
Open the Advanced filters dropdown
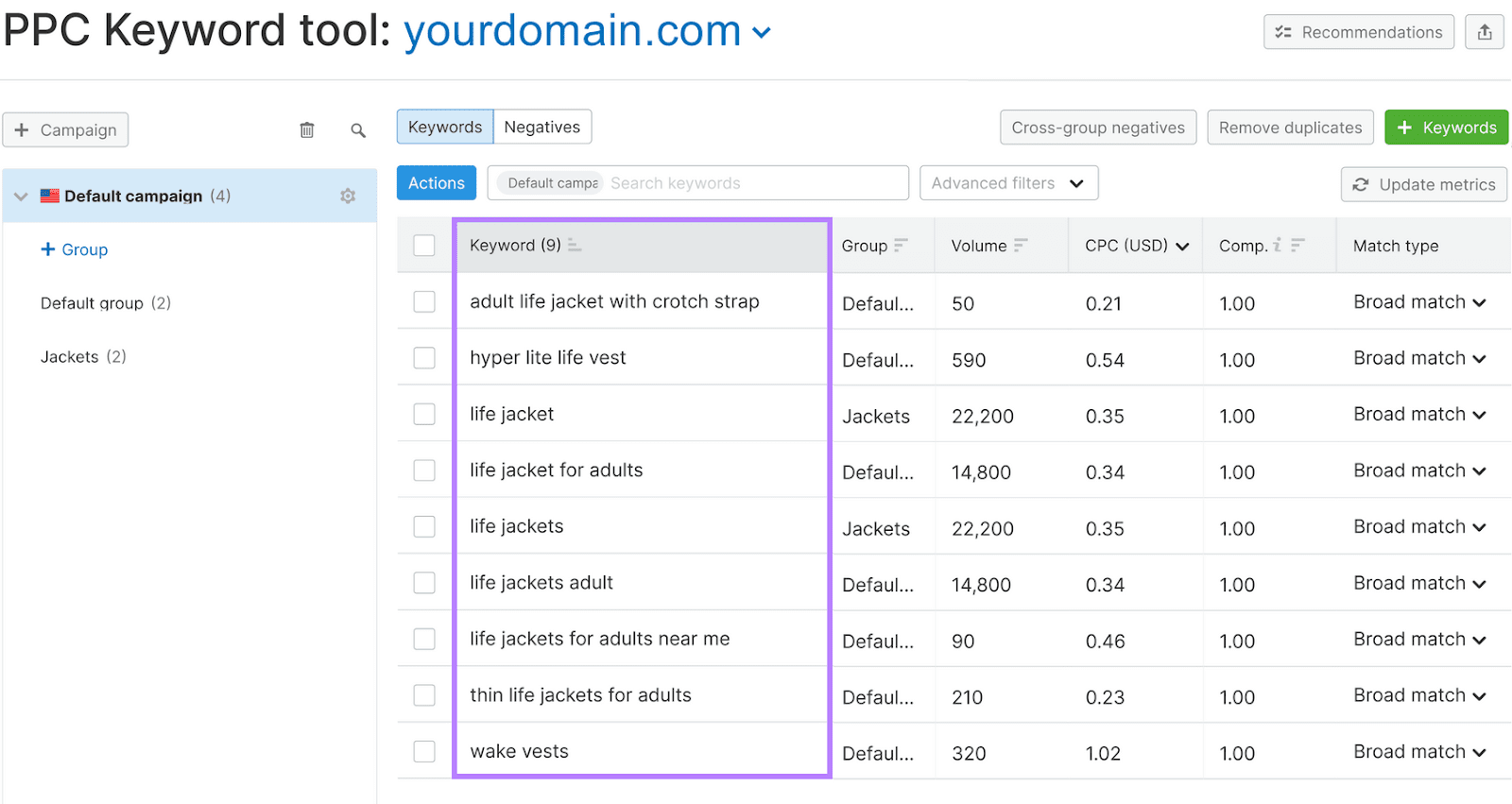coord(1008,183)
